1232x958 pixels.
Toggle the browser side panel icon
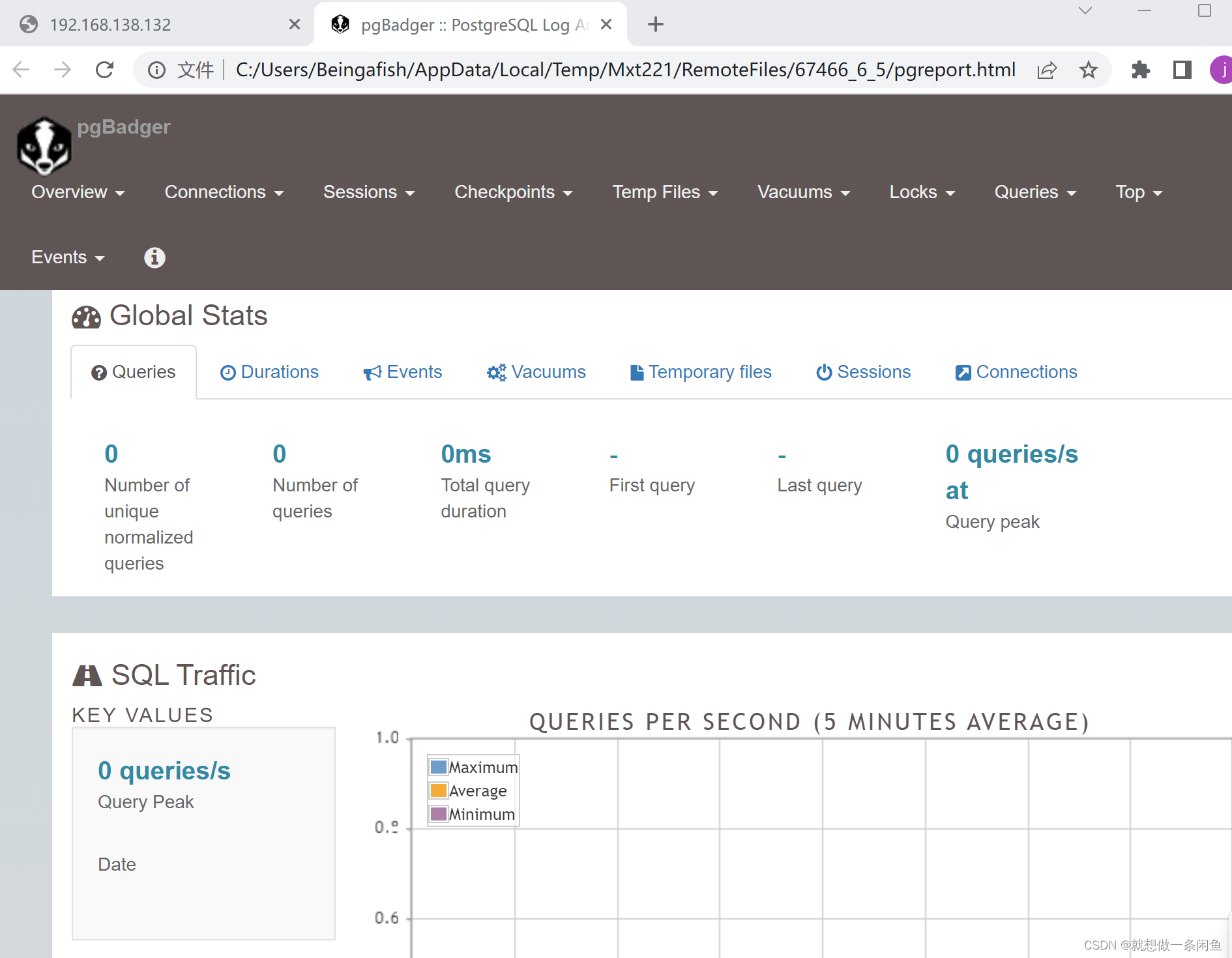(1182, 70)
